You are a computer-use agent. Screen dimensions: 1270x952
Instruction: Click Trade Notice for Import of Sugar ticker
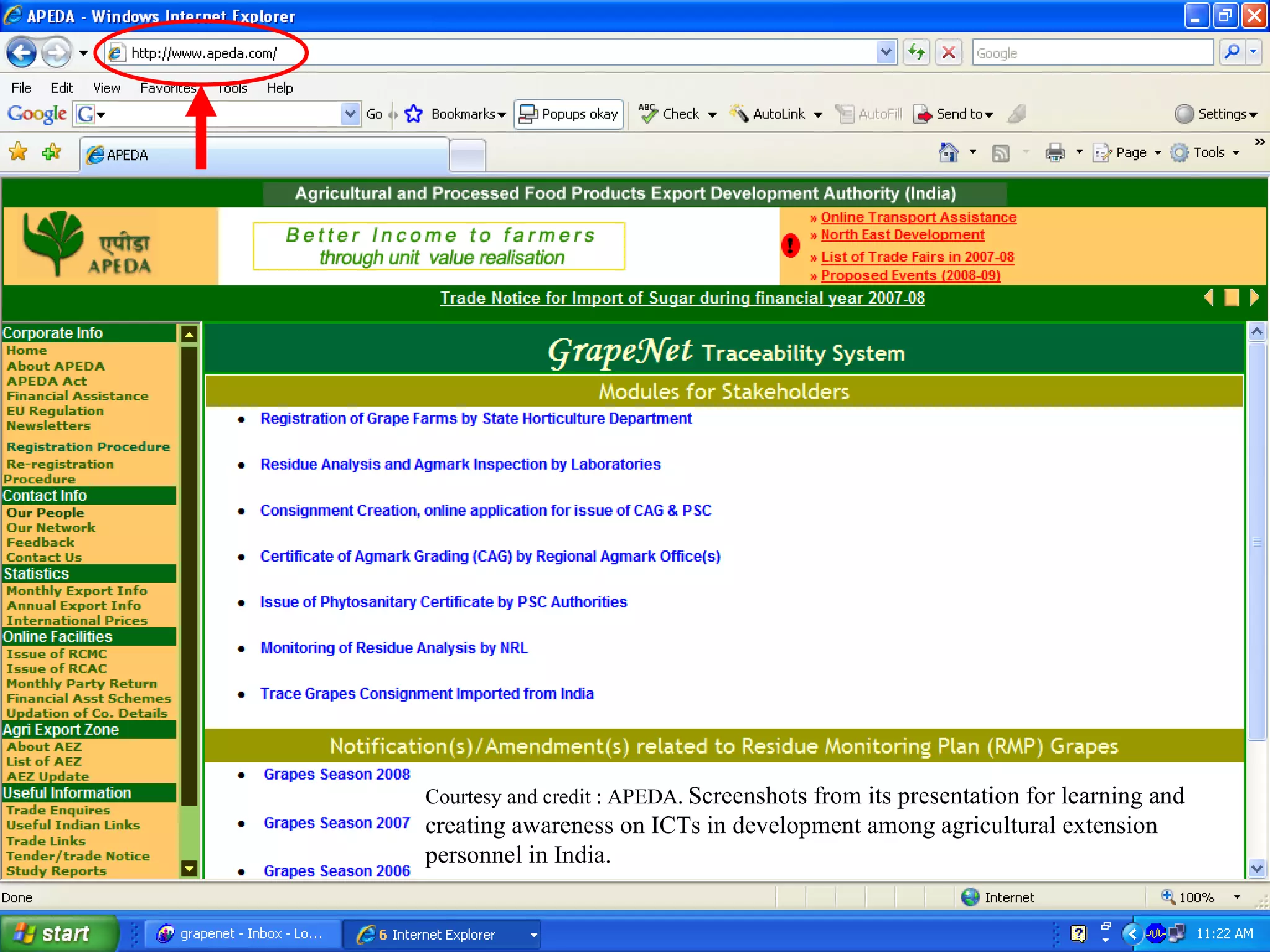point(682,298)
